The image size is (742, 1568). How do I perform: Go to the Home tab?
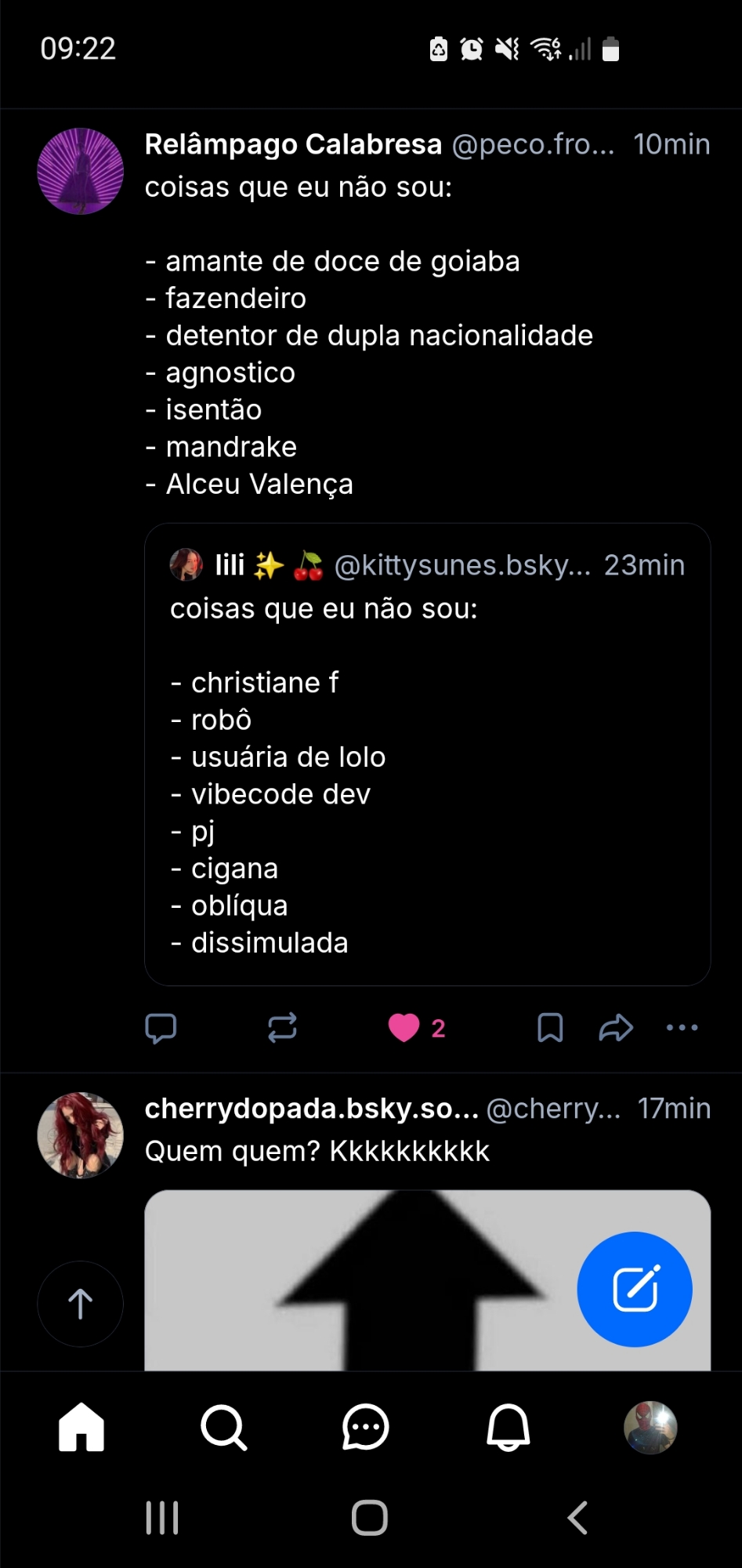[81, 1427]
